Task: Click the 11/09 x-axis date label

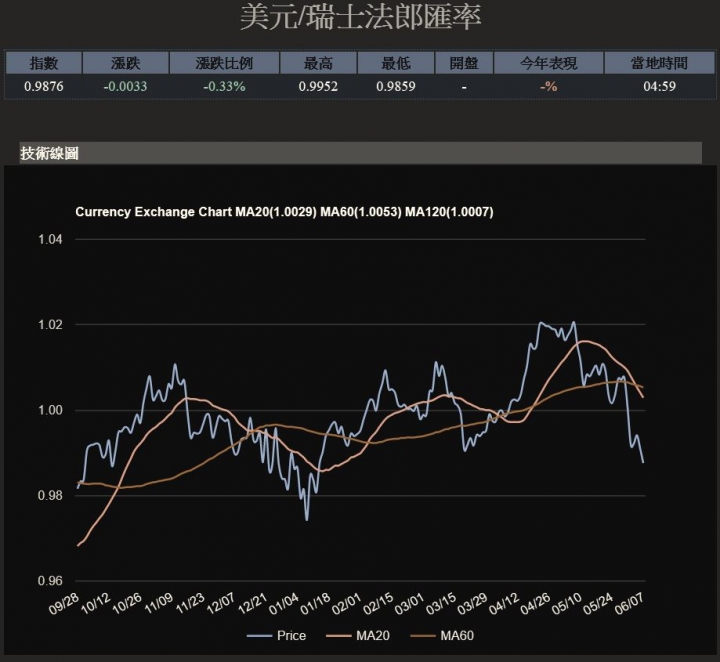Action: pyautogui.click(x=158, y=603)
